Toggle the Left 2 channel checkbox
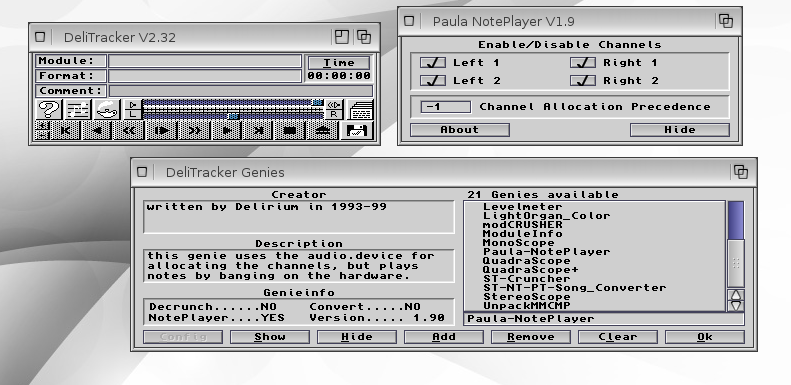The width and height of the screenshot is (791, 385). coord(433,80)
